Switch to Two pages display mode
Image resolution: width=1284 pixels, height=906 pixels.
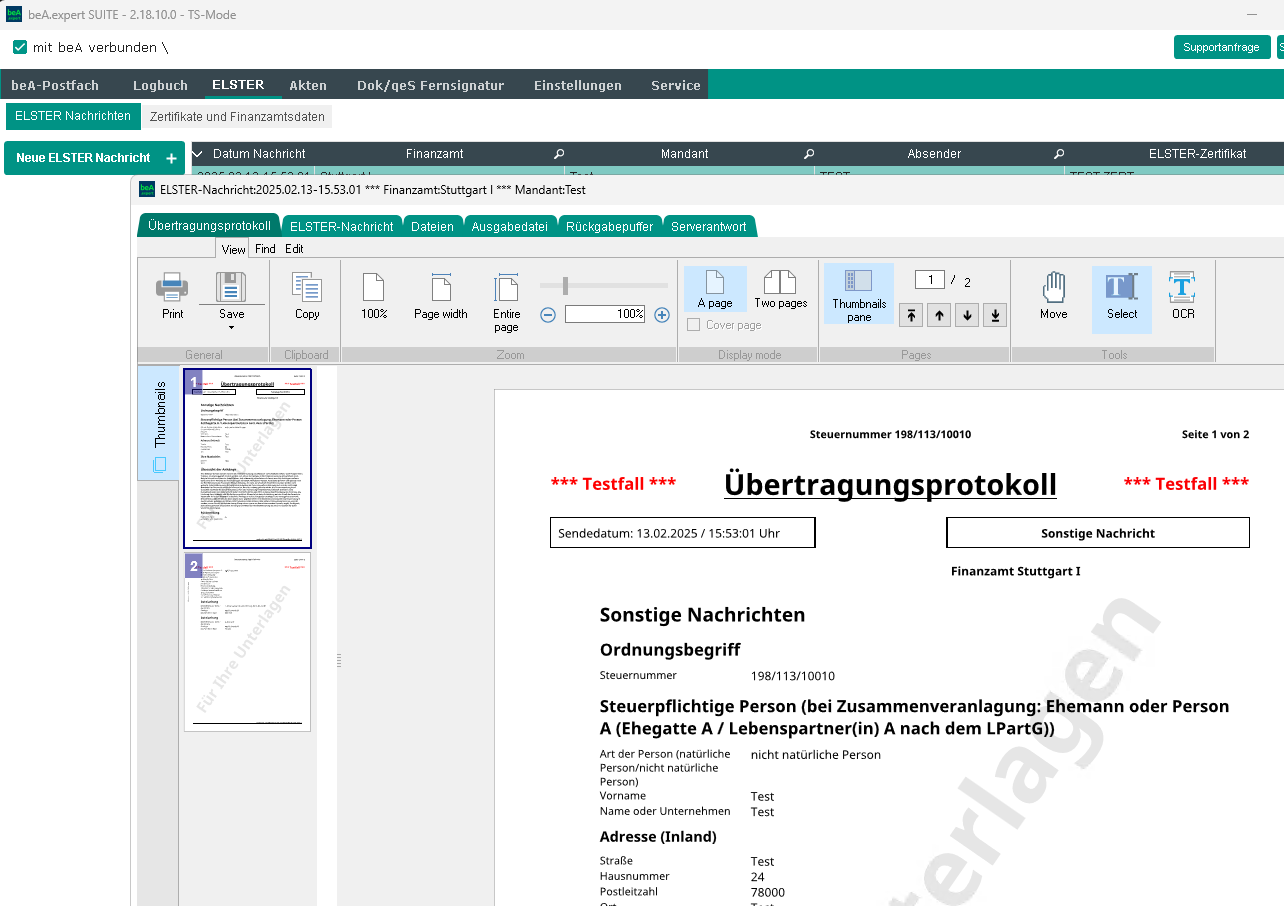pyautogui.click(x=781, y=289)
